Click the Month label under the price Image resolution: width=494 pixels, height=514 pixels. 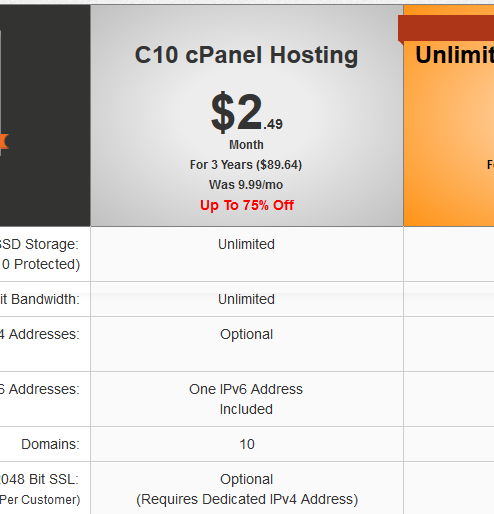246,145
